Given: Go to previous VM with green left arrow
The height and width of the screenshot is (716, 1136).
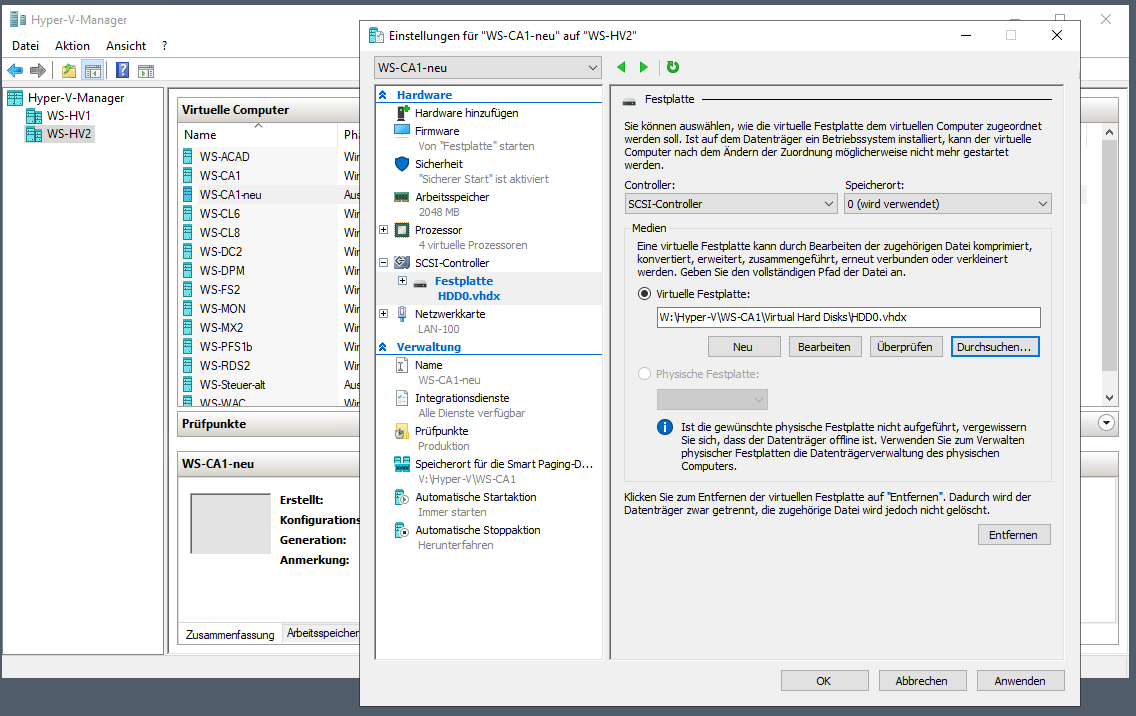Looking at the screenshot, I should pyautogui.click(x=621, y=67).
